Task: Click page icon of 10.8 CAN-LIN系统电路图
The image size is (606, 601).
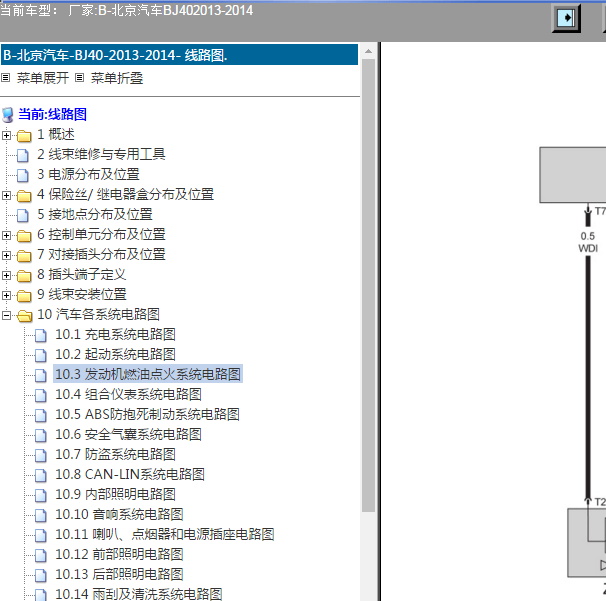Action: 41,476
